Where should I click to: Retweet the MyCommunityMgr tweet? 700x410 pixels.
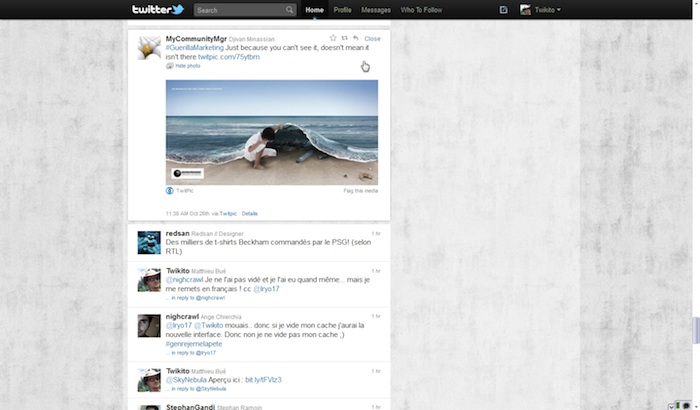click(x=344, y=39)
